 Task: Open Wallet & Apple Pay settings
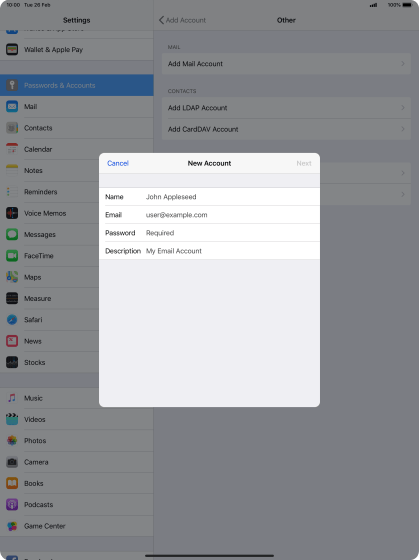click(77, 50)
